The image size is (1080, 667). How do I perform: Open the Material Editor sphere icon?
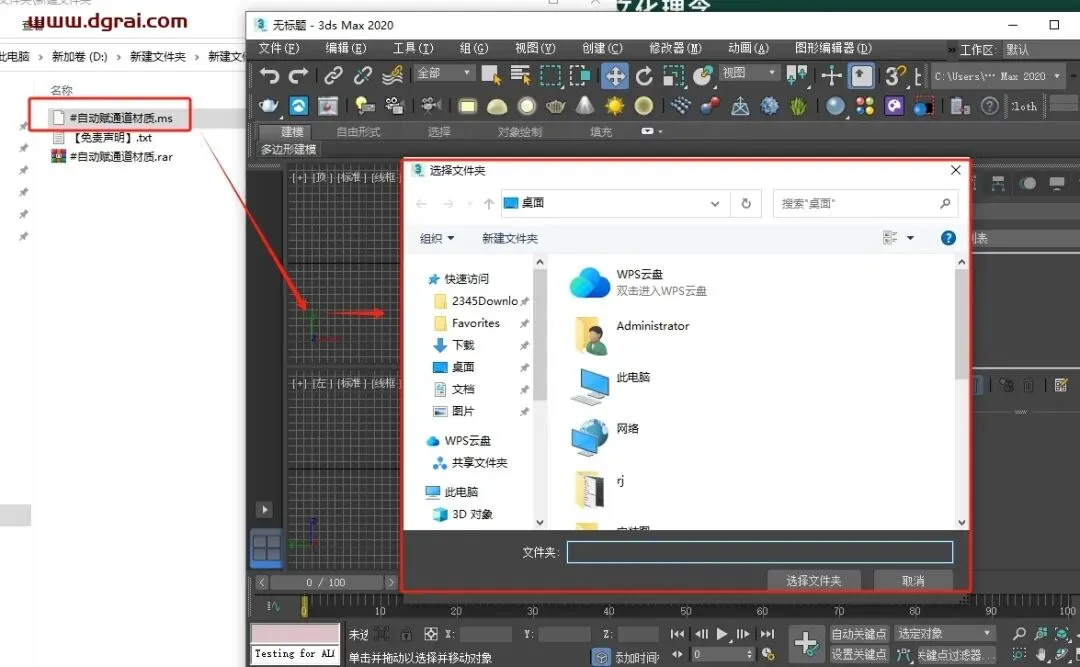(835, 105)
